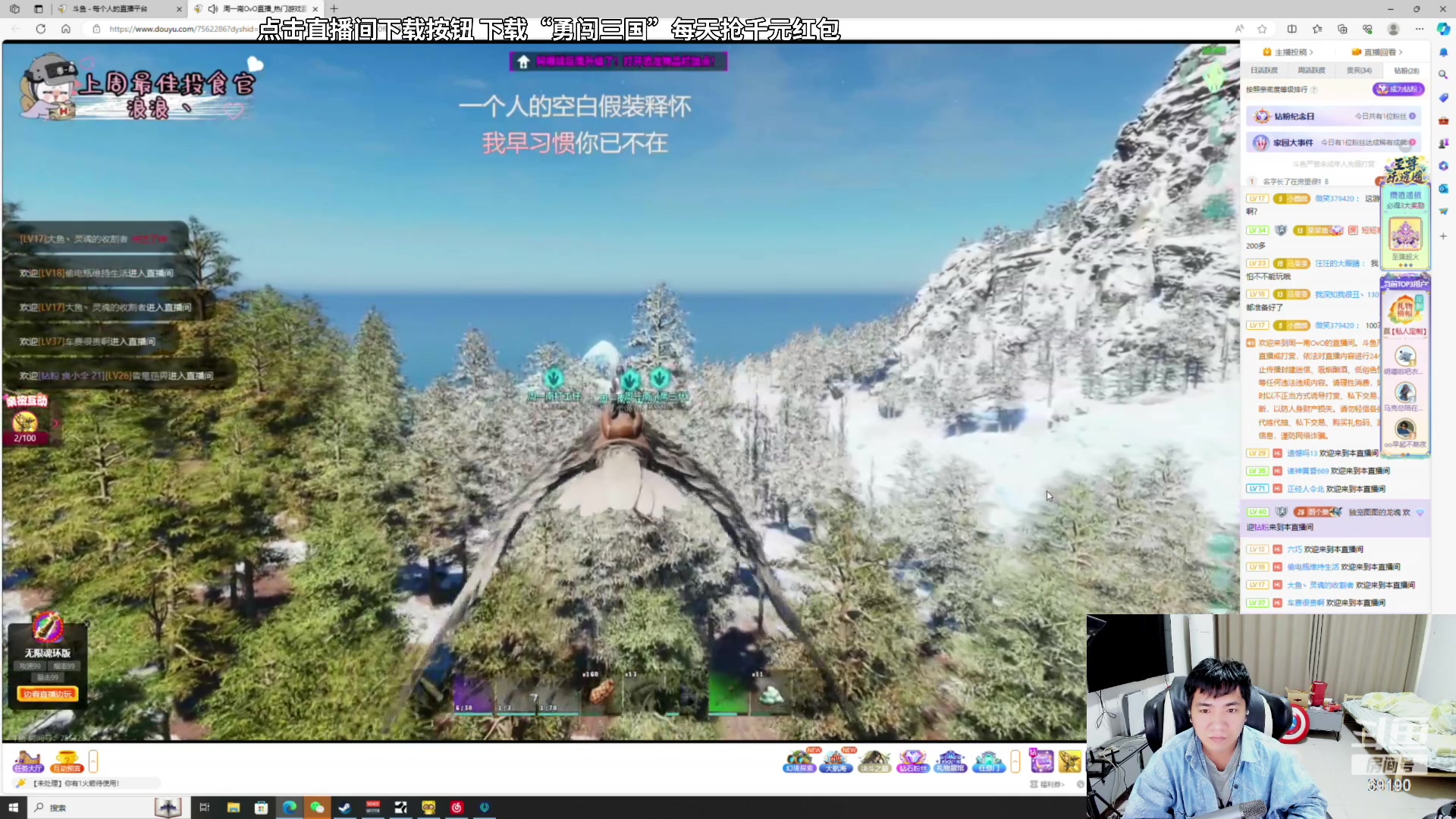Screen dimensions: 1456x819
Task: Open File Explorer from taskbar
Action: 233,808
